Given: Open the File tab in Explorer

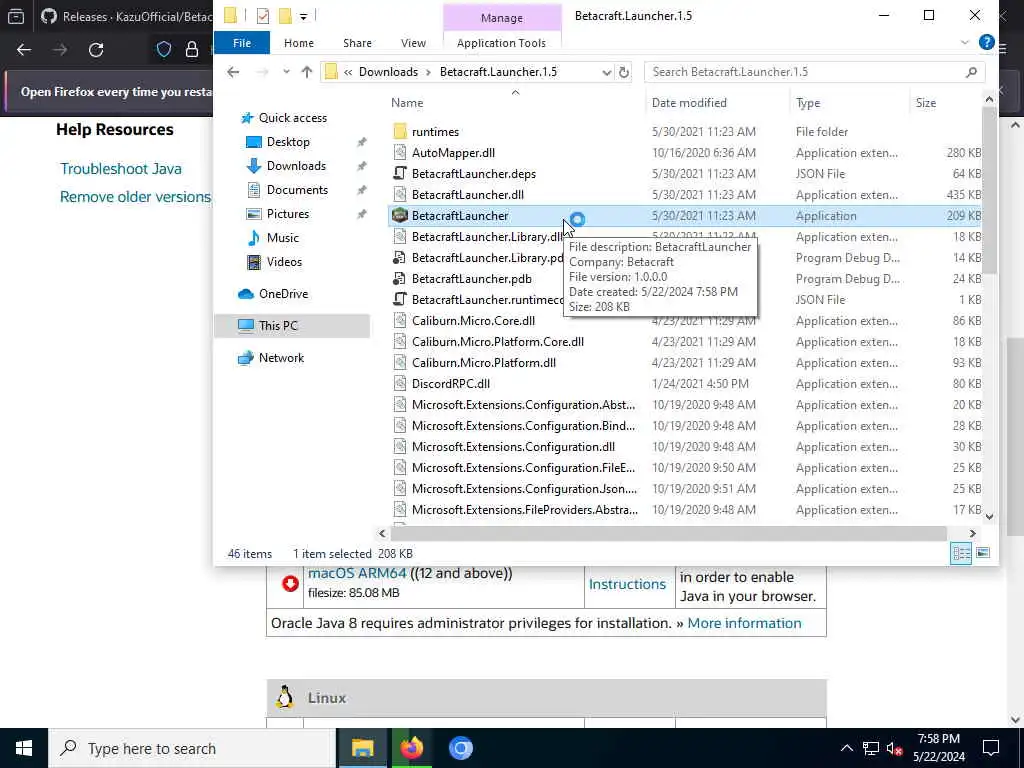Looking at the screenshot, I should point(242,42).
